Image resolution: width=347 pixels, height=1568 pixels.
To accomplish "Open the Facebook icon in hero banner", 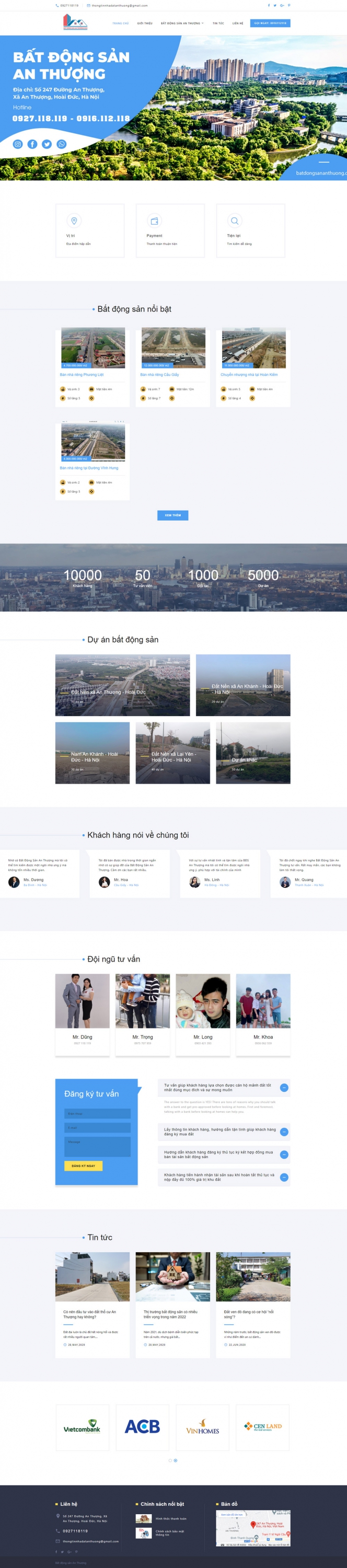I will click(32, 144).
